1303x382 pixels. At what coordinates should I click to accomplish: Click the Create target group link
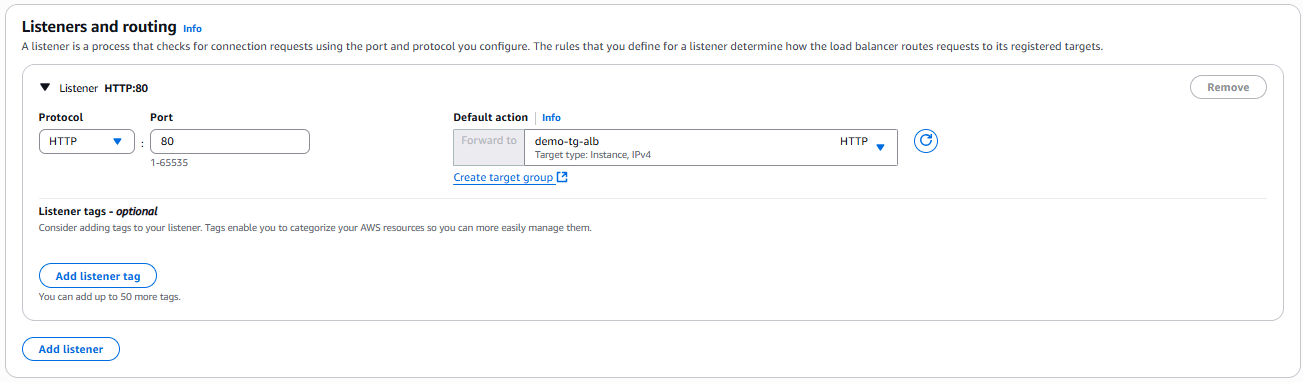503,178
